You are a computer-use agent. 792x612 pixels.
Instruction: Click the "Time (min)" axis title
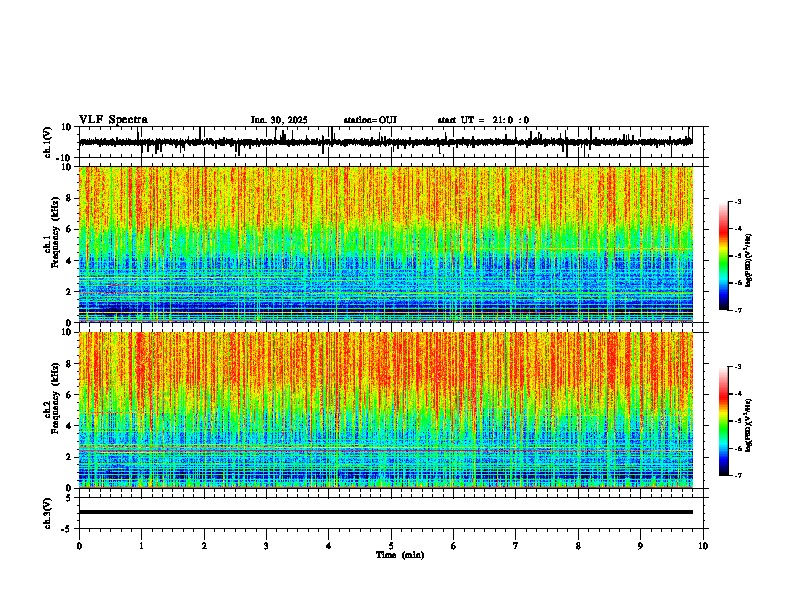coord(400,555)
